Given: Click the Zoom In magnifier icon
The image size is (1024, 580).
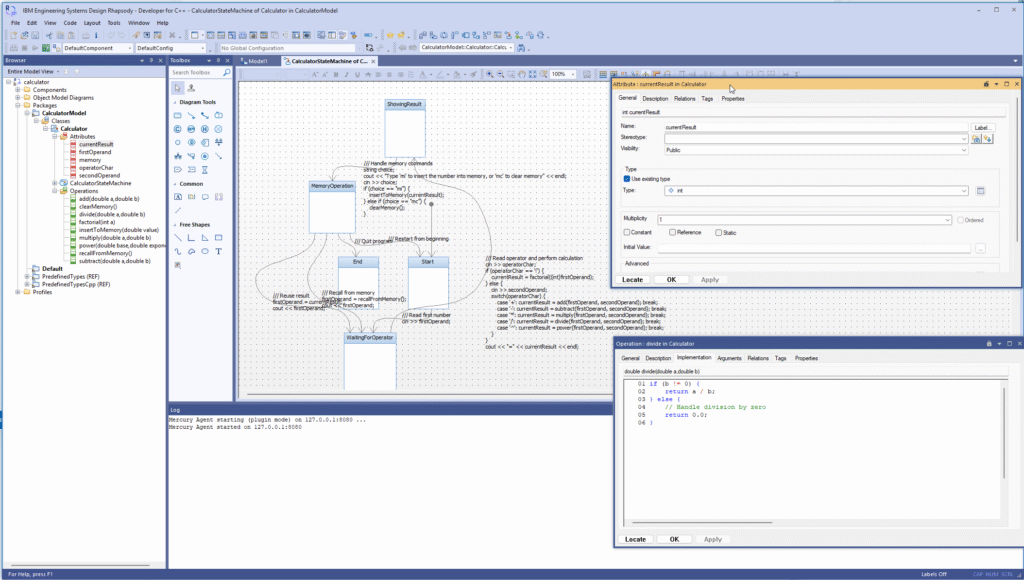Looking at the screenshot, I should click(489, 74).
